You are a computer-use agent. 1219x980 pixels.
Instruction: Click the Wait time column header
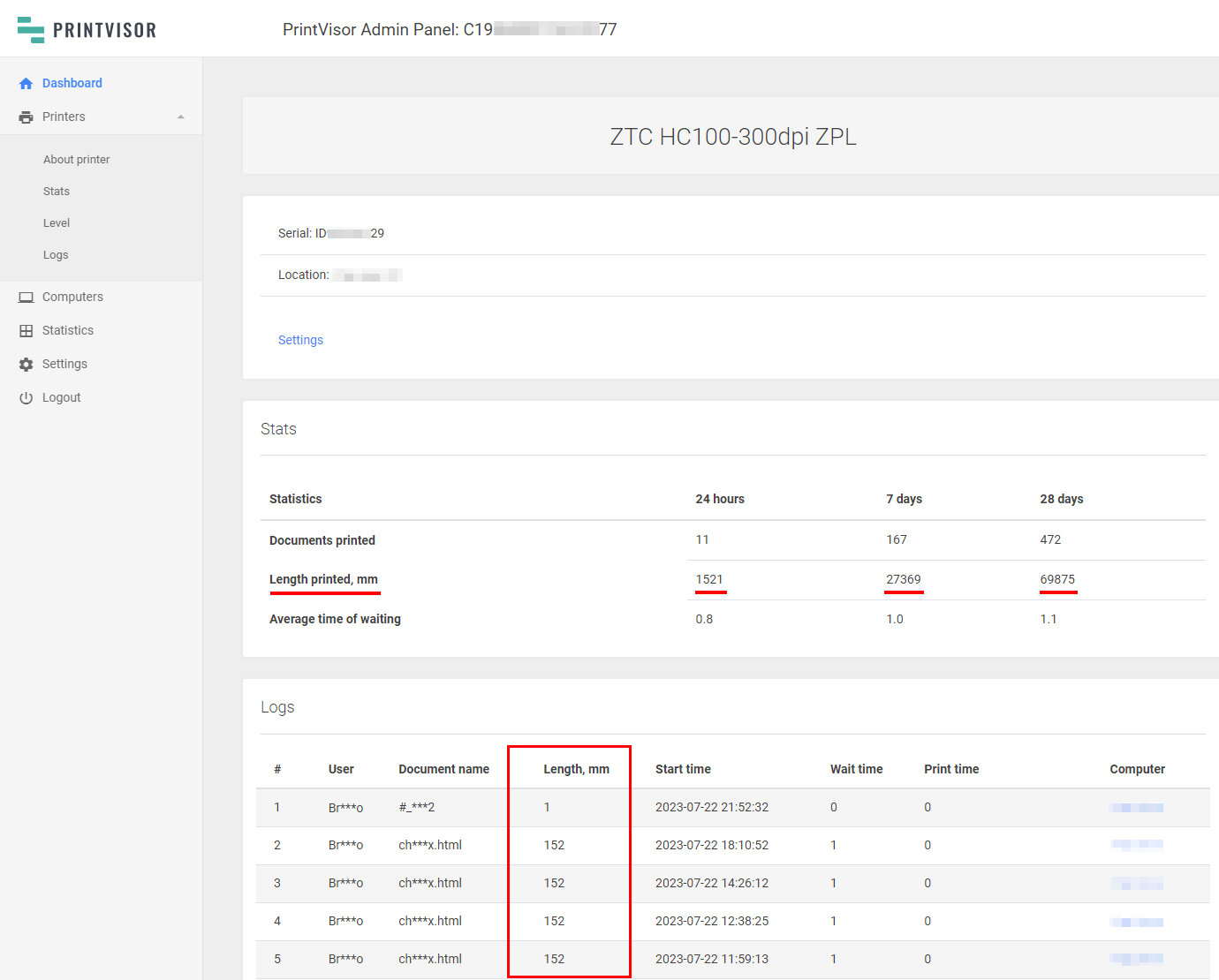click(856, 769)
